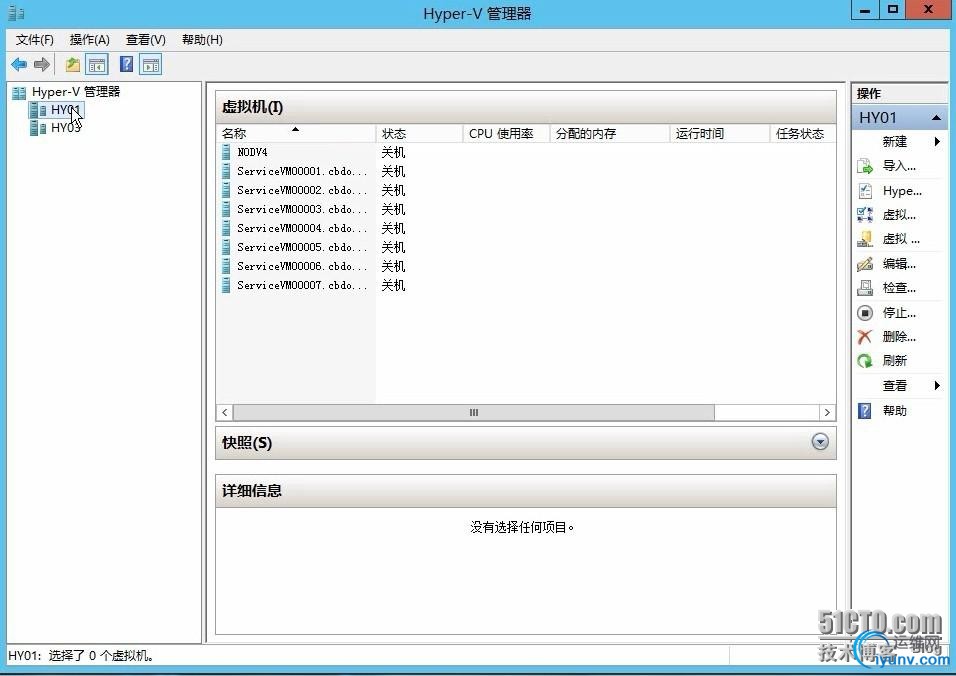Screen dimensions: 956x676
Task: Open the 查看(V) menu
Action: [x=146, y=40]
